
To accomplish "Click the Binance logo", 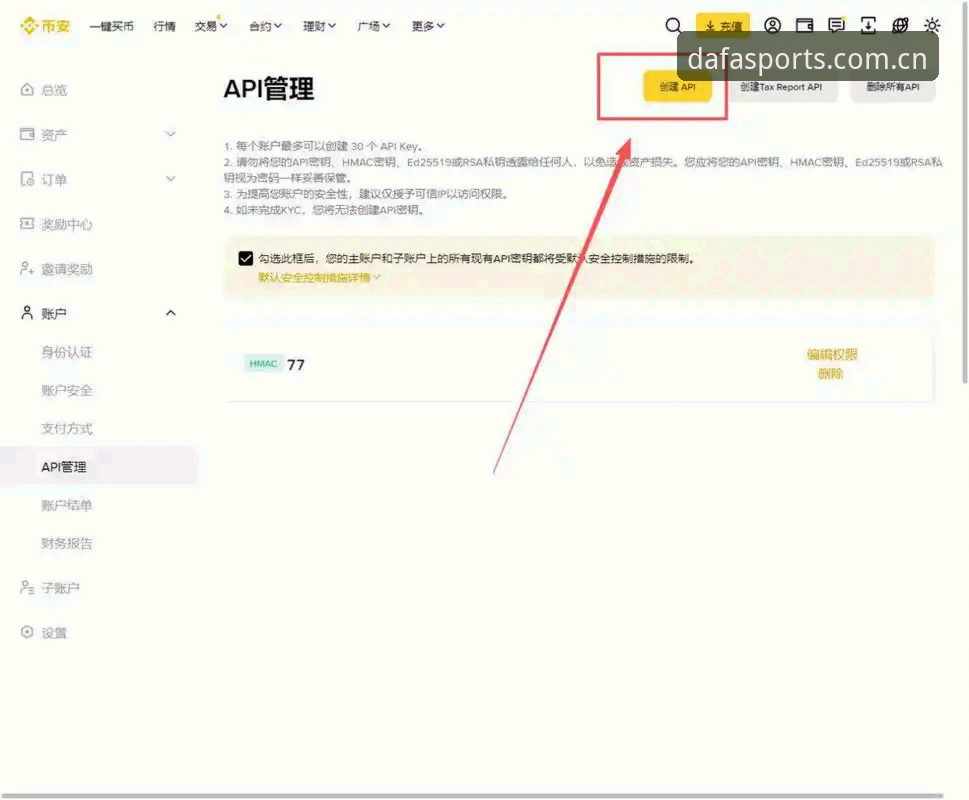I will pos(45,26).
